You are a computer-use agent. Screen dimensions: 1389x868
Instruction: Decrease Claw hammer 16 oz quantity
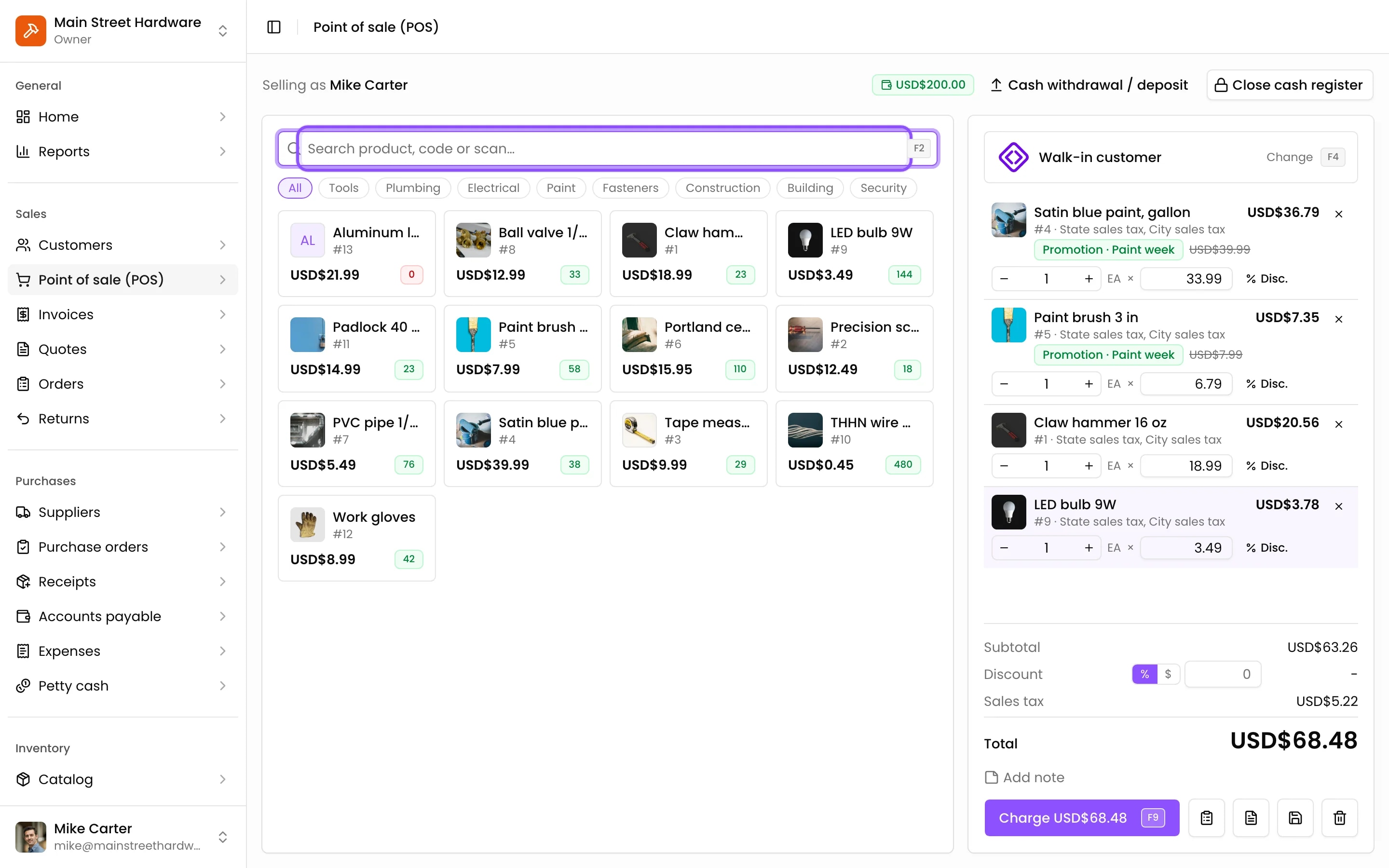pos(1004,465)
